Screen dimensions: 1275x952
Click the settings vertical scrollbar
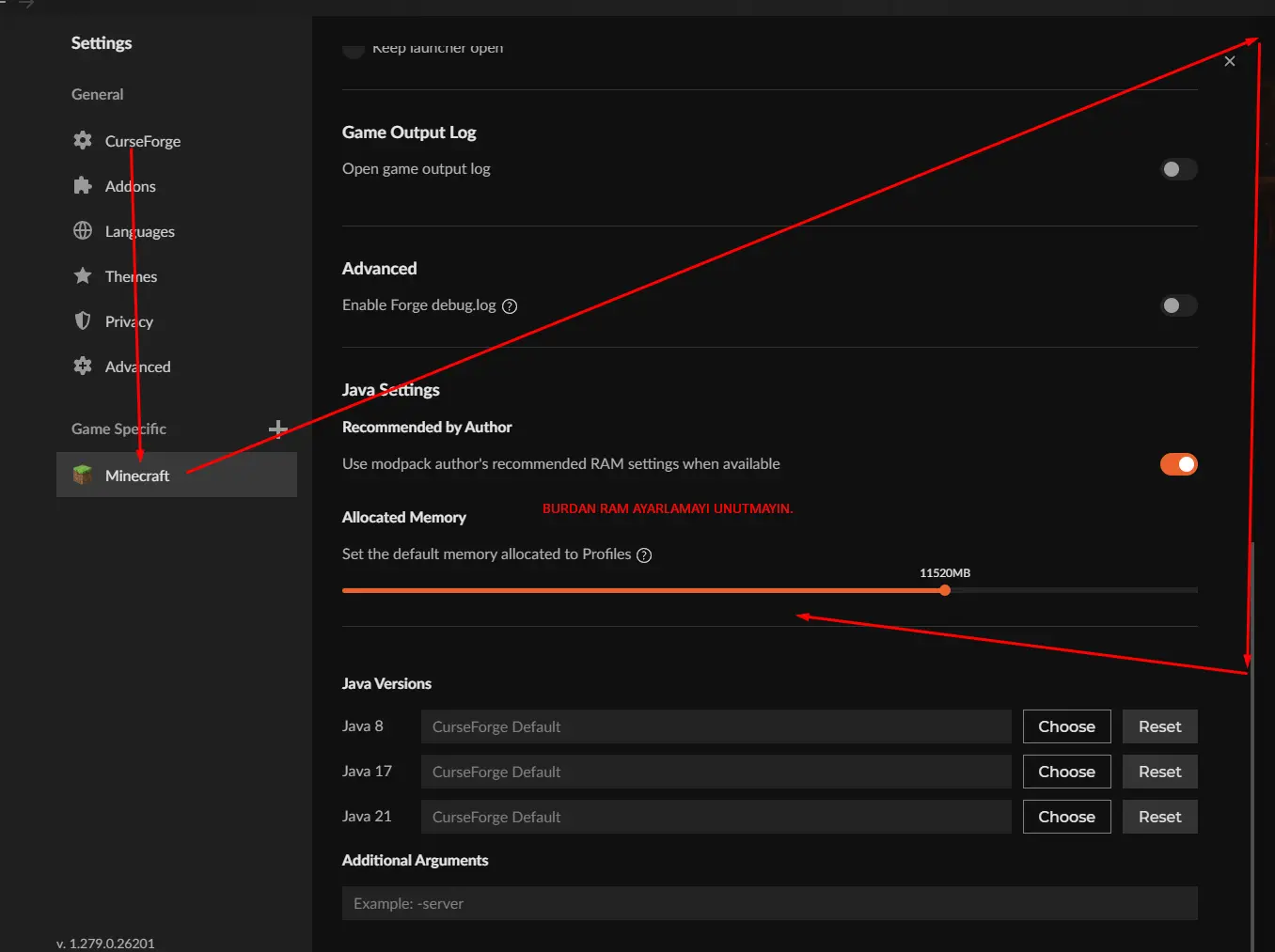point(1252,747)
